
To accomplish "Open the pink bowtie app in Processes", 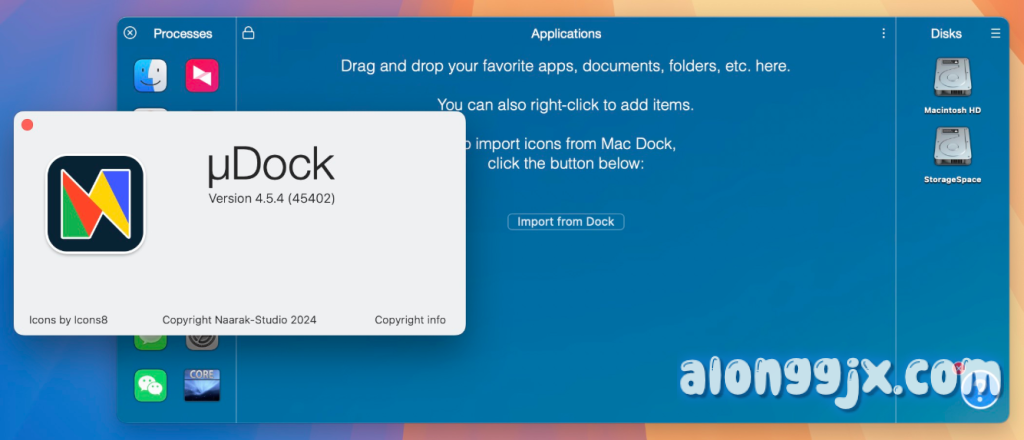I will click(x=201, y=75).
